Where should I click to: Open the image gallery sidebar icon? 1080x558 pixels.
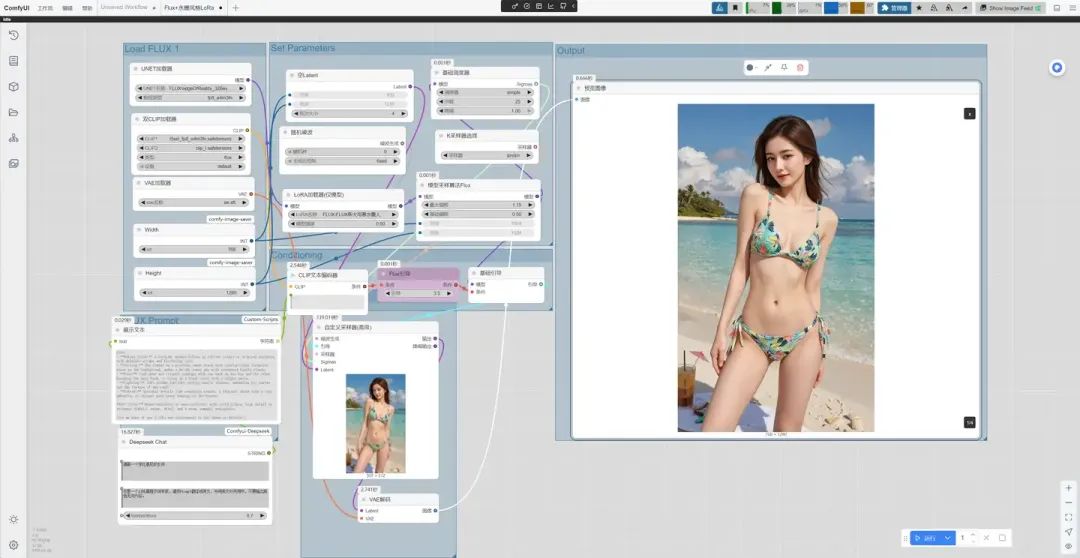click(x=13, y=163)
